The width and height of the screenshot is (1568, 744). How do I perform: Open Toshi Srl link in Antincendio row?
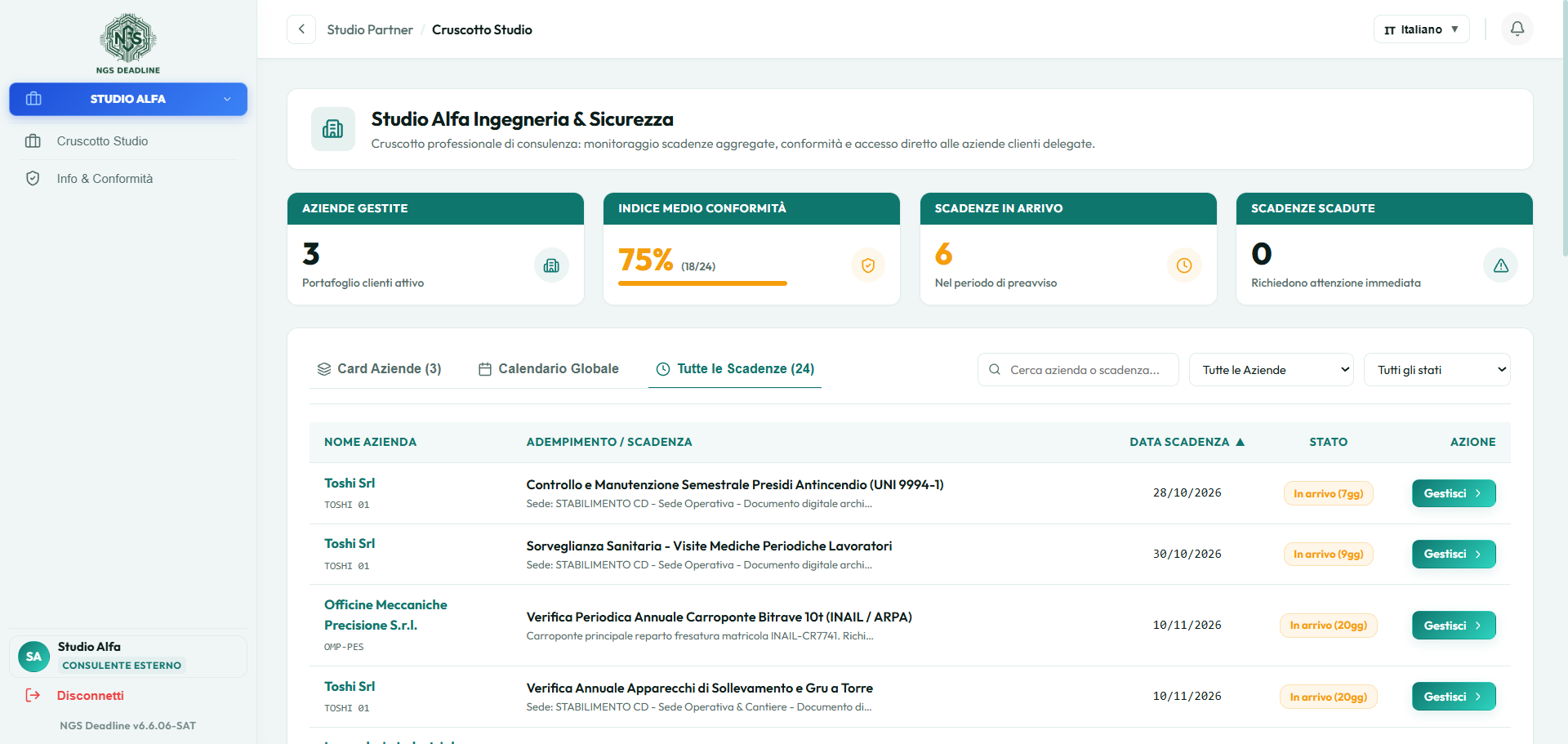point(350,483)
